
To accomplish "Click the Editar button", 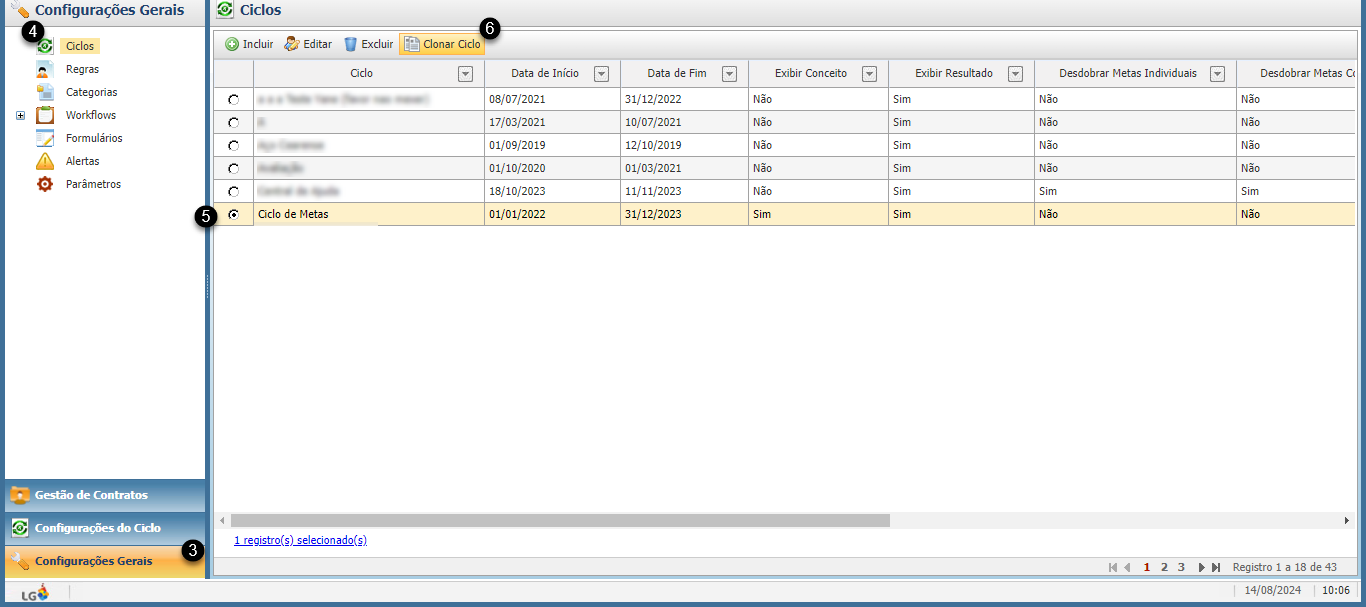I will point(308,44).
